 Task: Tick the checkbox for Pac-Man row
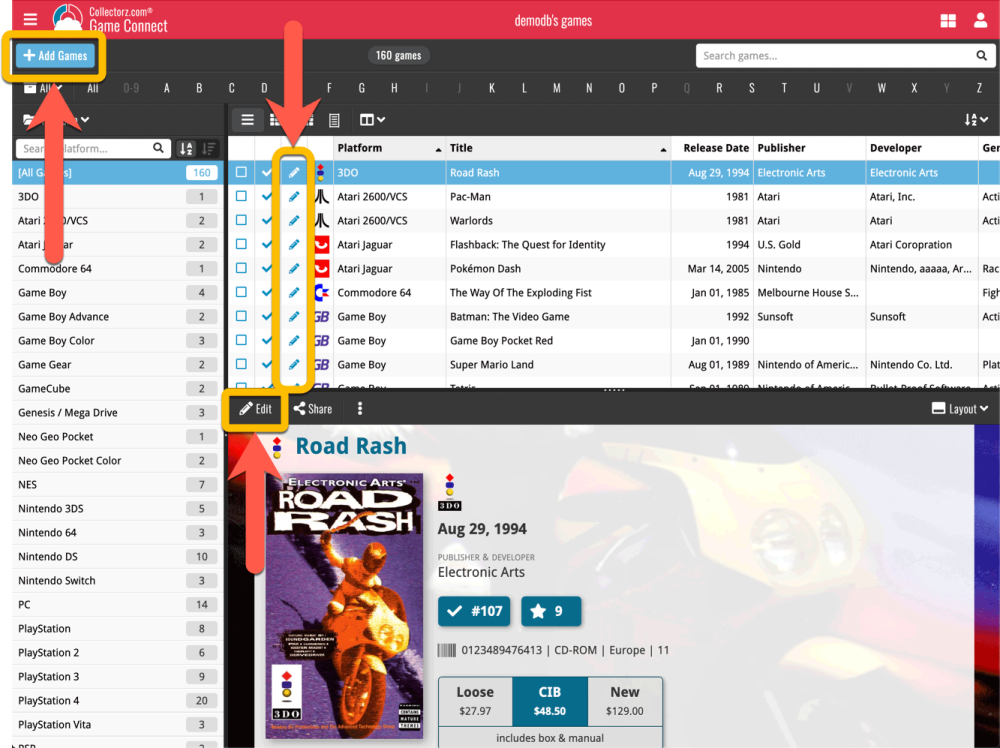pyautogui.click(x=241, y=196)
